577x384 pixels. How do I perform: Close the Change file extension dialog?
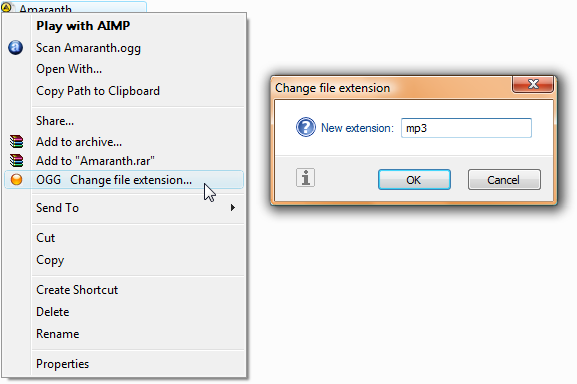pos(533,84)
